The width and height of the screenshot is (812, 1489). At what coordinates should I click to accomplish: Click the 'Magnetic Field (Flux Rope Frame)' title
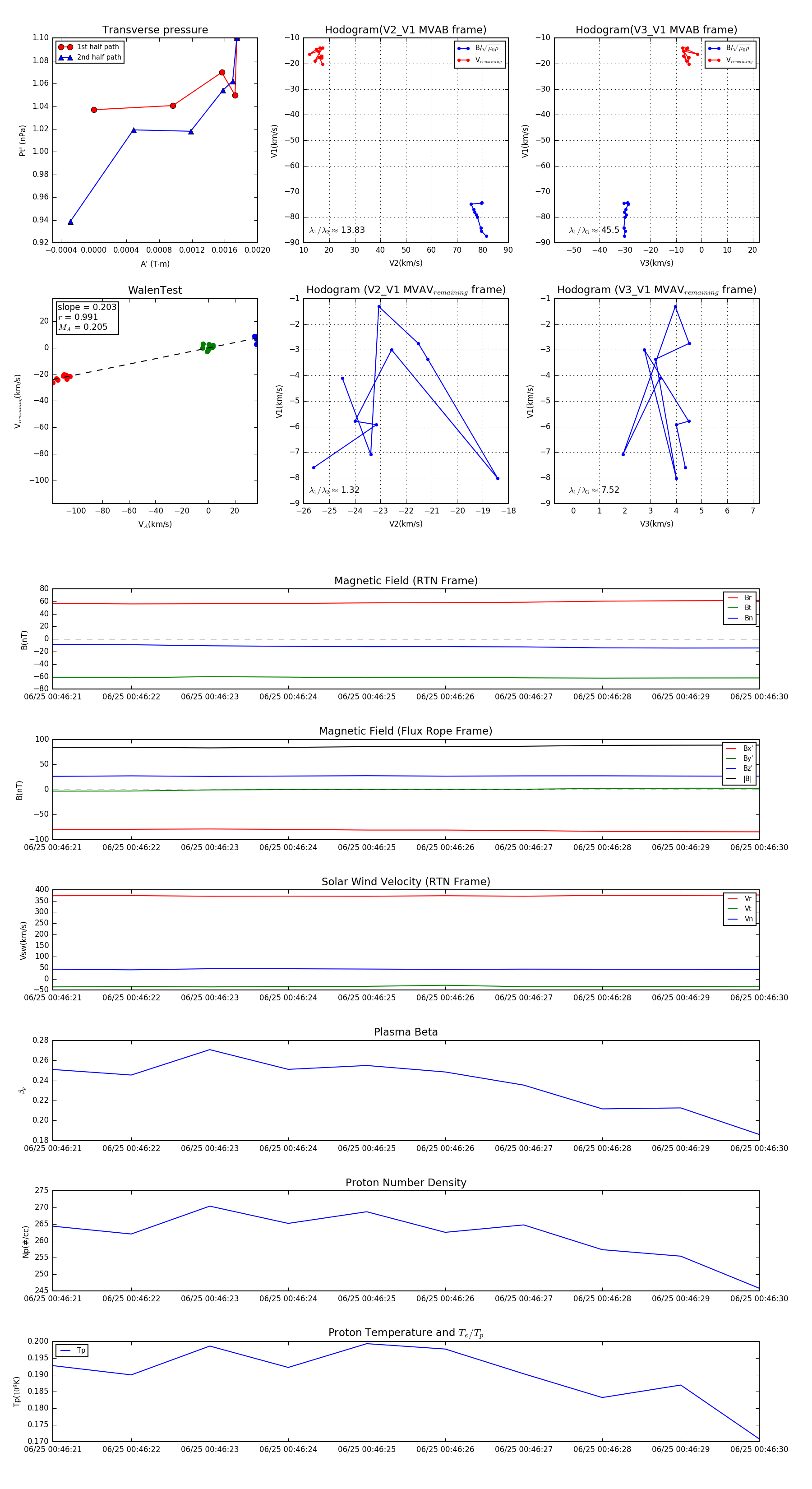(x=406, y=731)
